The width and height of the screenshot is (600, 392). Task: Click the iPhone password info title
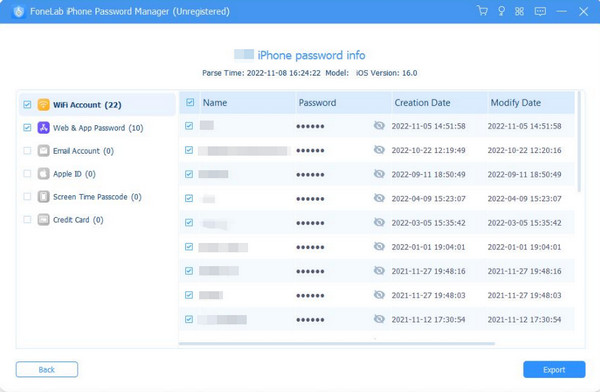coord(311,55)
